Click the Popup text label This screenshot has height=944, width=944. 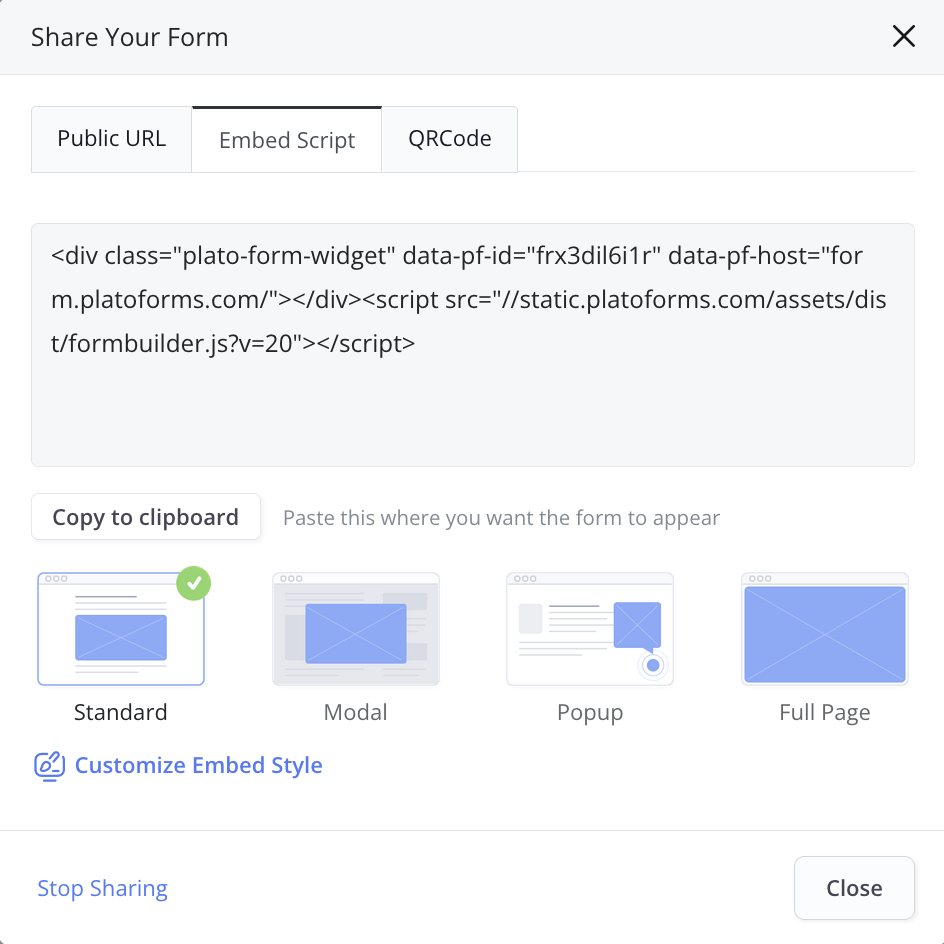pos(590,713)
